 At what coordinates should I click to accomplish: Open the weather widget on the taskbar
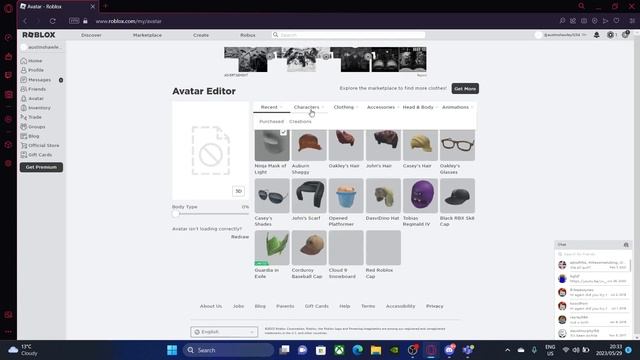click(x=24, y=350)
